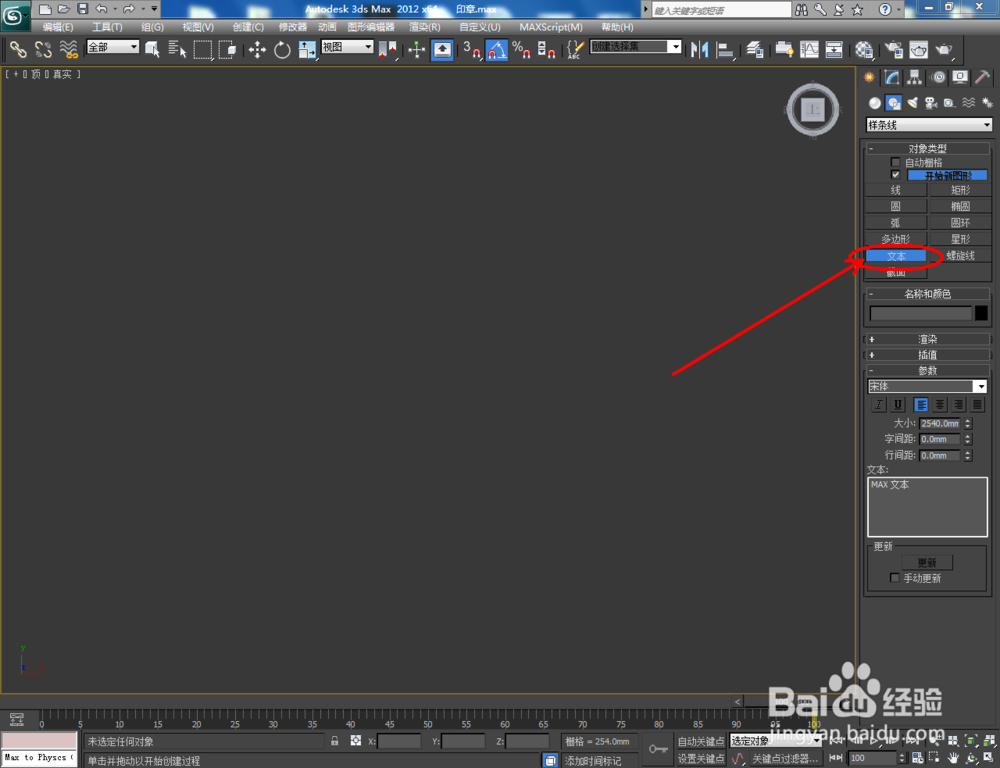Open the 宋体 font dropdown
This screenshot has width=1000, height=768.
(x=927, y=386)
